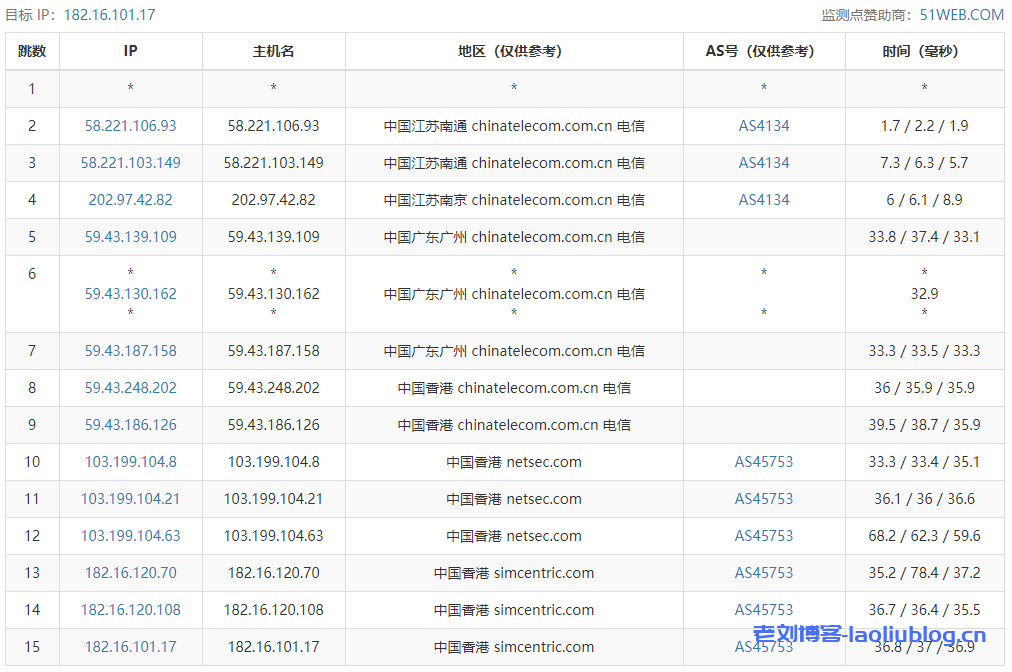Click AS4134 link for 202.97.42.82
Screen dimensions: 1012x672
coord(764,200)
